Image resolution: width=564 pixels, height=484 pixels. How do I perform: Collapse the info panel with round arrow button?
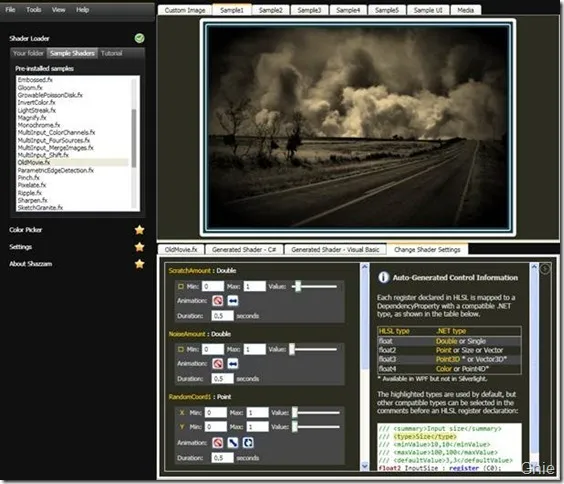click(545, 269)
